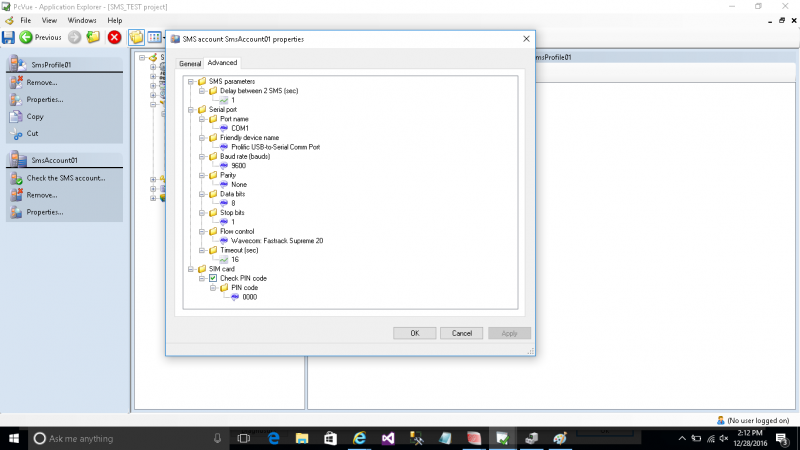The image size is (800, 450).
Task: Open Microsoft Edge from the taskbar
Action: 273,438
